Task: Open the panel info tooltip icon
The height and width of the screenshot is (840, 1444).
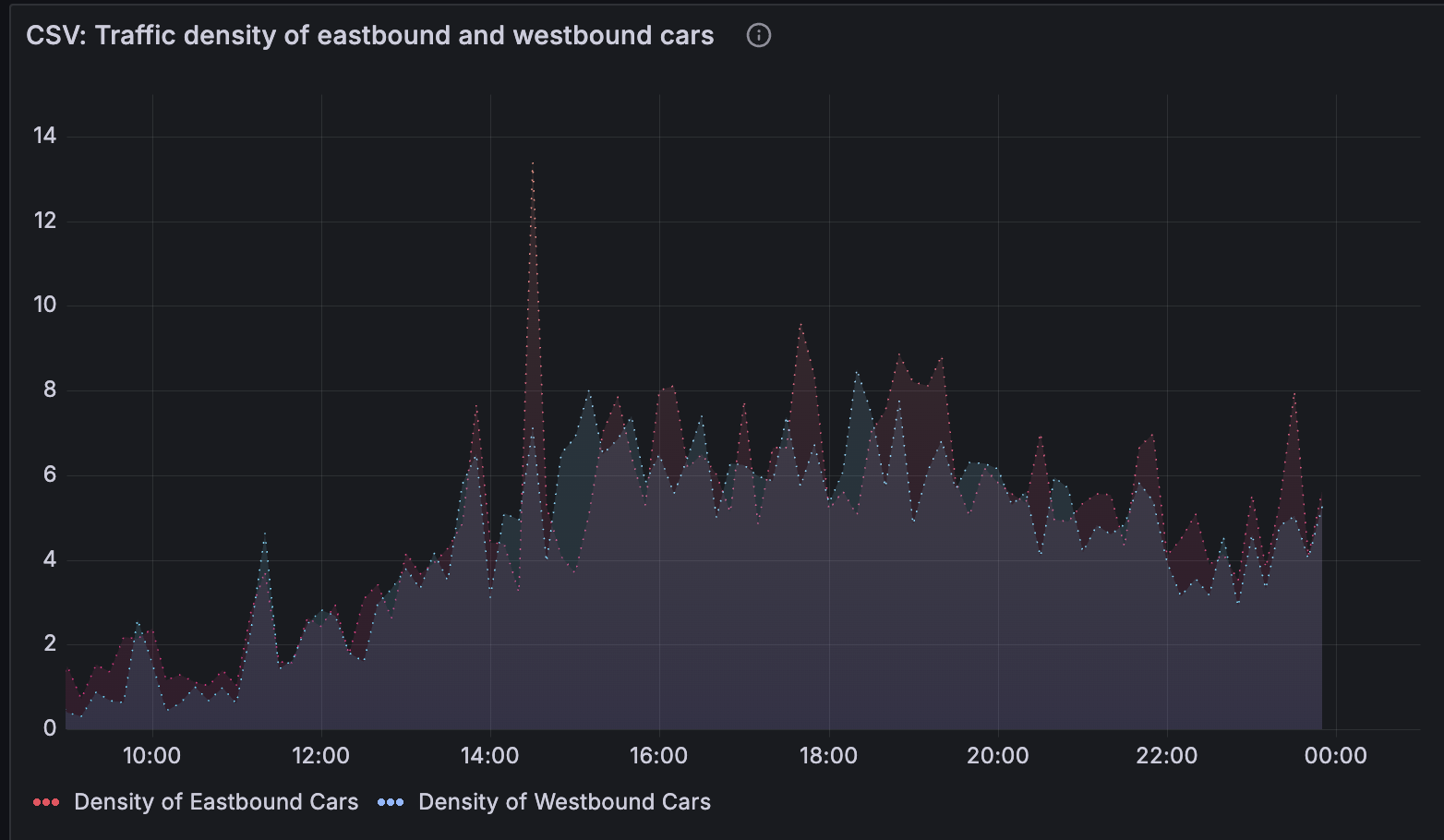Action: pyautogui.click(x=758, y=35)
